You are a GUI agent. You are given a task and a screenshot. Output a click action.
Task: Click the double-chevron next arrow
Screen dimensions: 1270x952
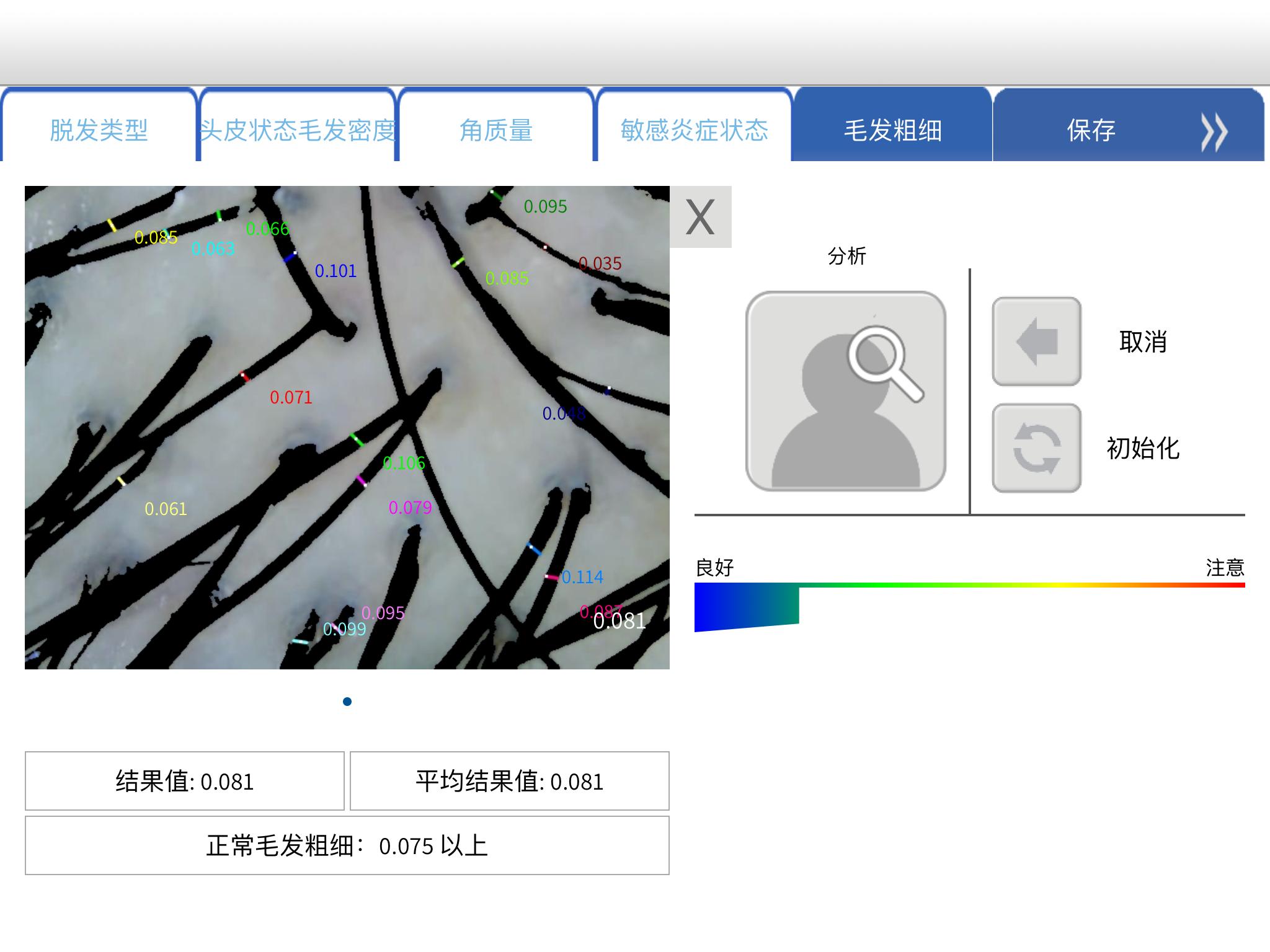tap(1214, 131)
